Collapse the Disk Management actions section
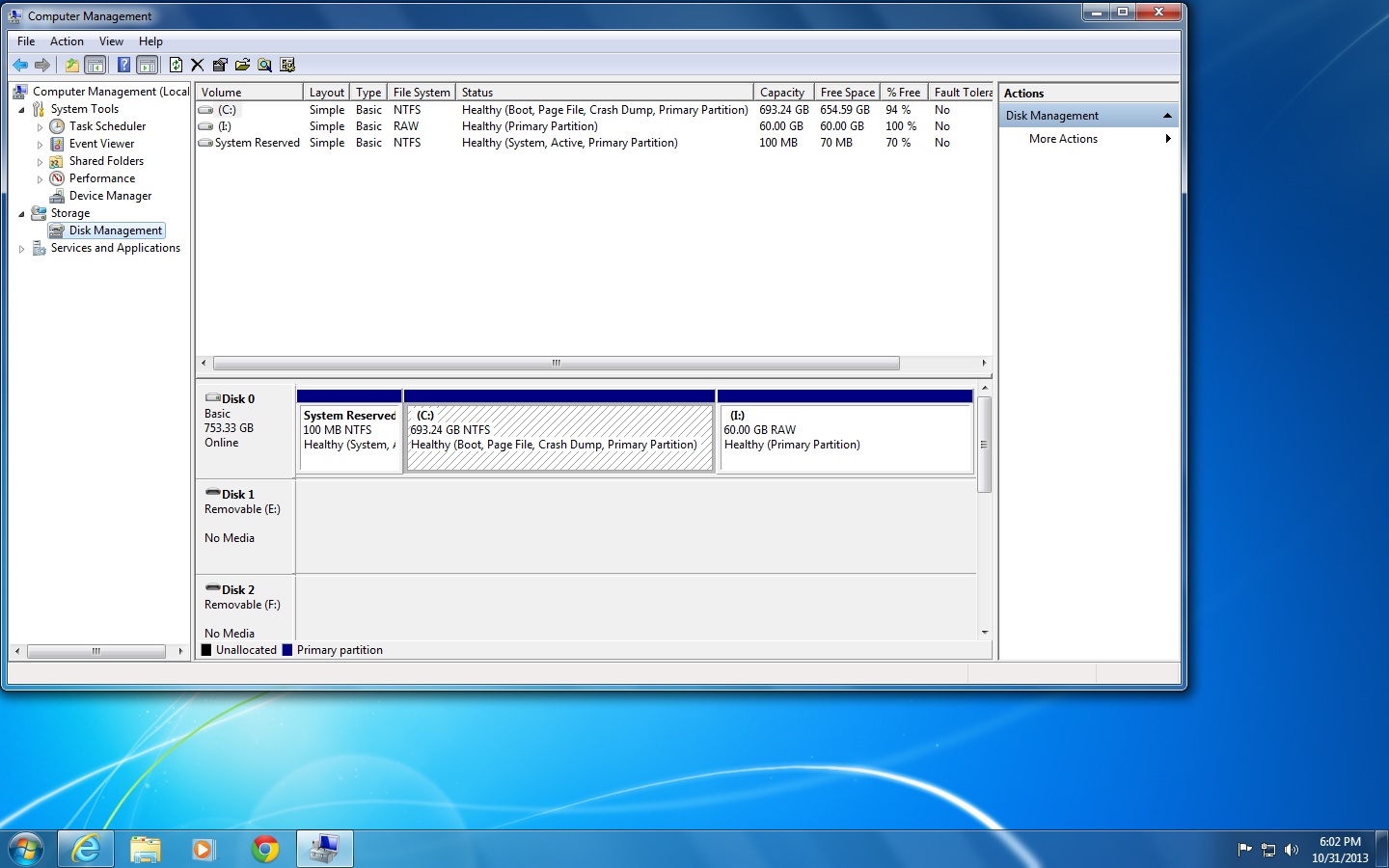1389x868 pixels. (1167, 116)
